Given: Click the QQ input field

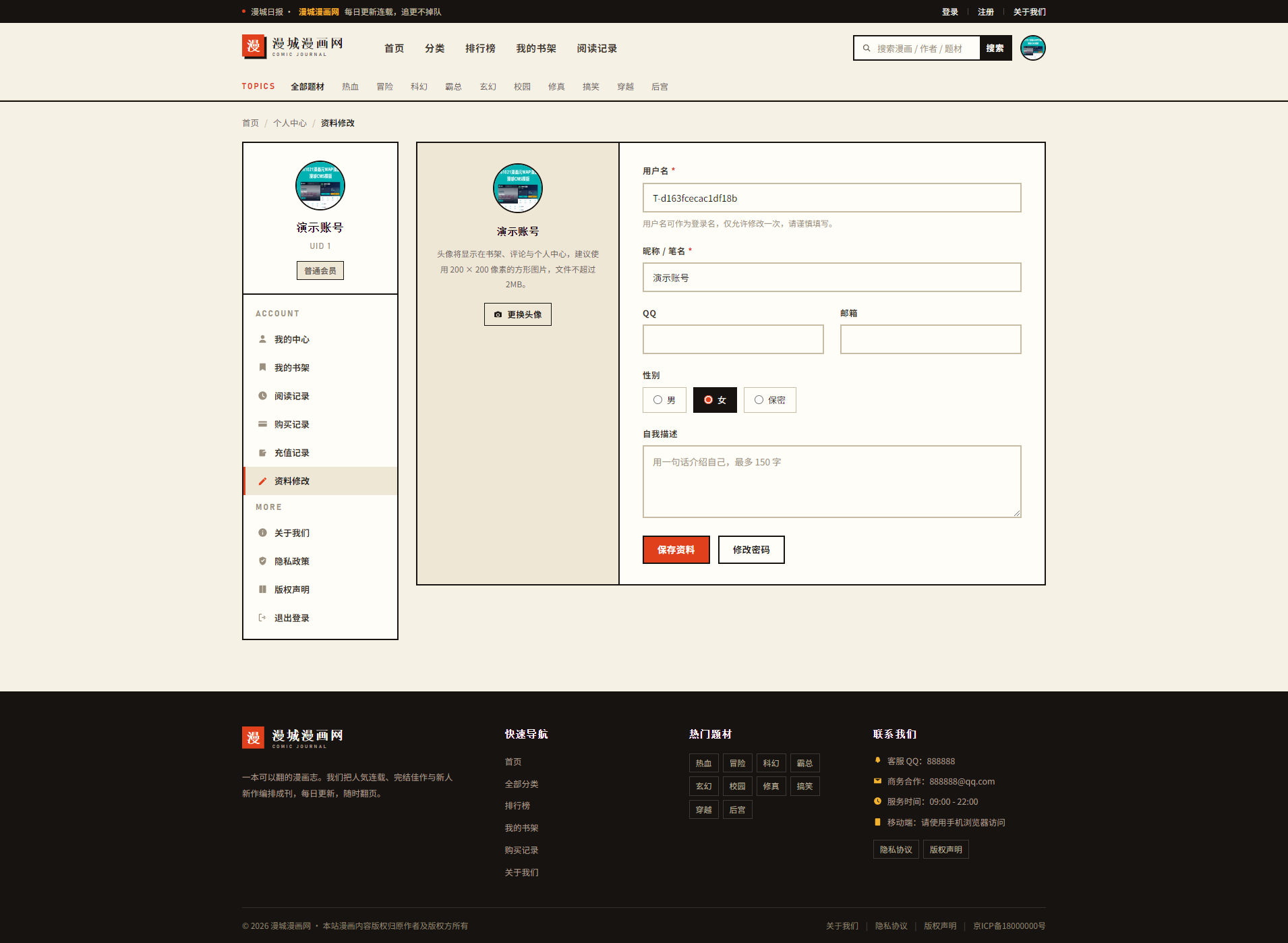Looking at the screenshot, I should [733, 339].
